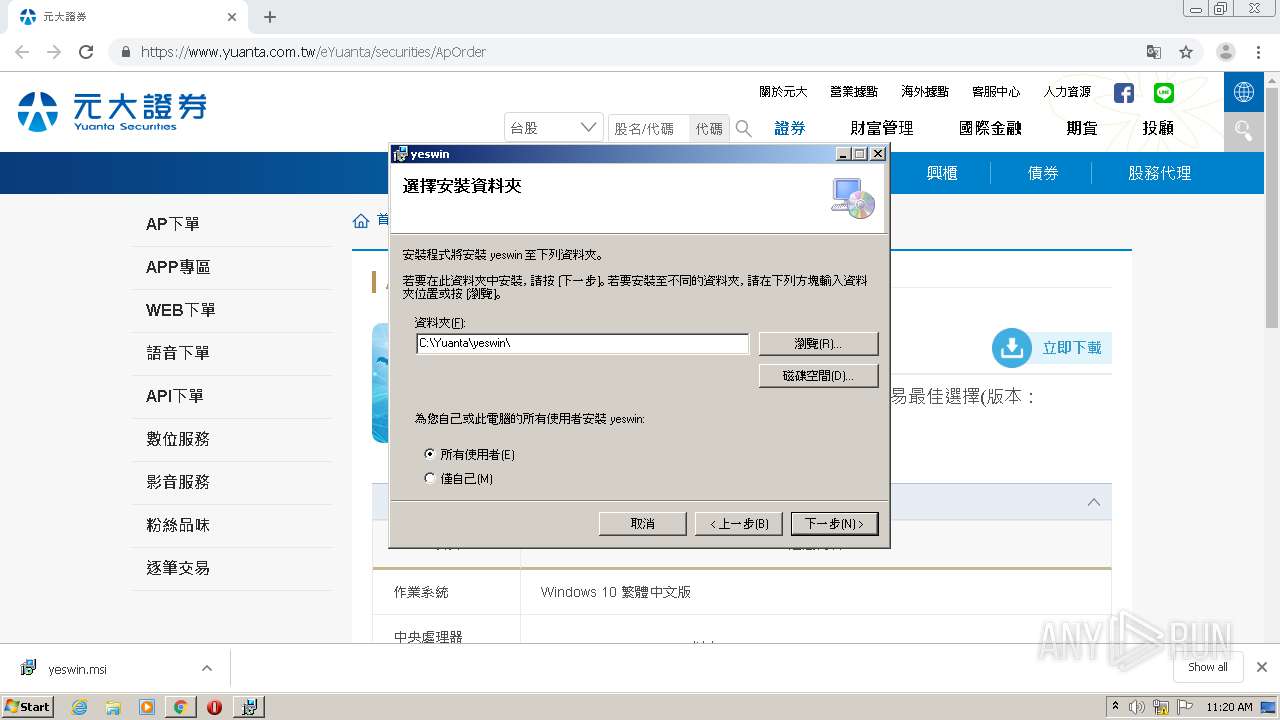Image resolution: width=1280 pixels, height=720 pixels.
Task: Click the 股名/代碼 search field
Action: pos(648,128)
